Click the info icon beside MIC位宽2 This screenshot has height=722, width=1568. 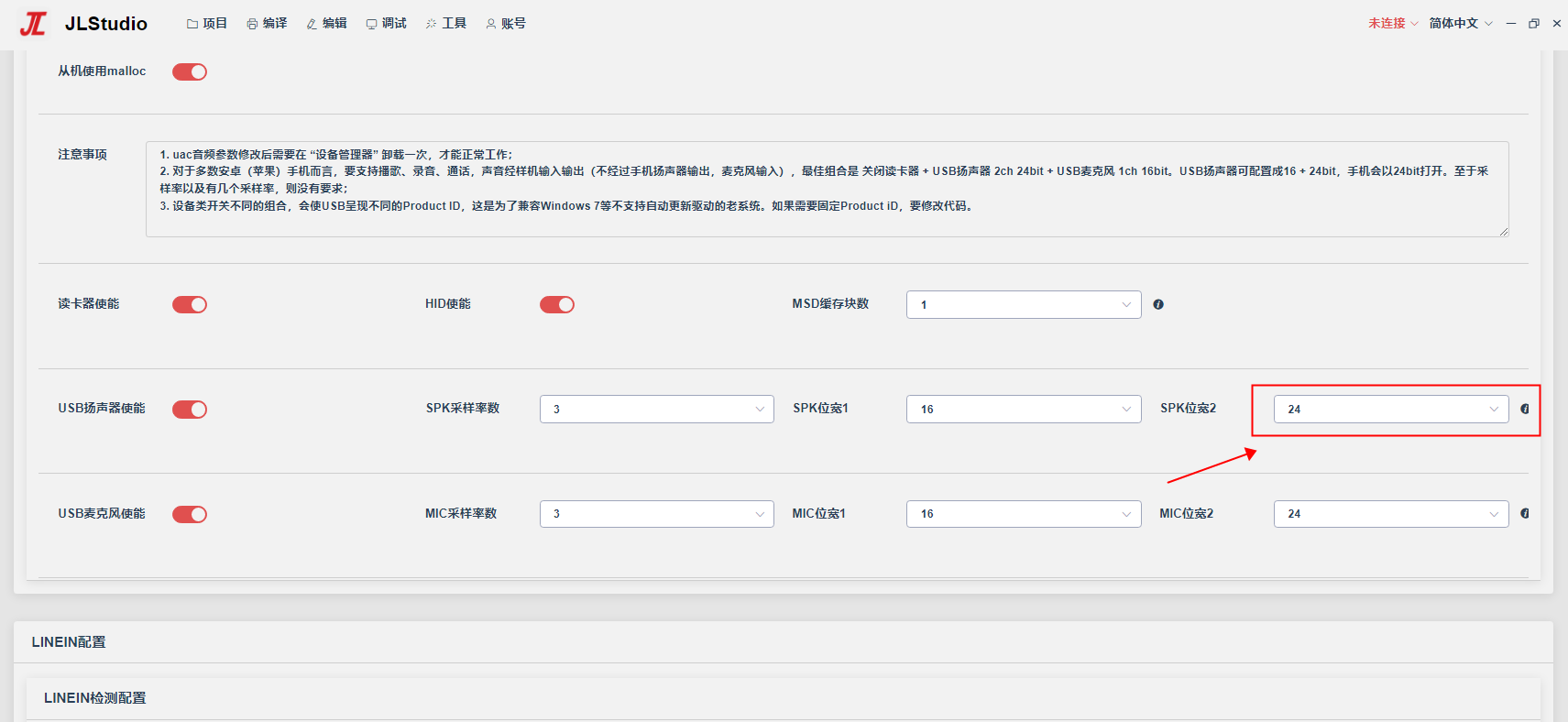tap(1525, 513)
